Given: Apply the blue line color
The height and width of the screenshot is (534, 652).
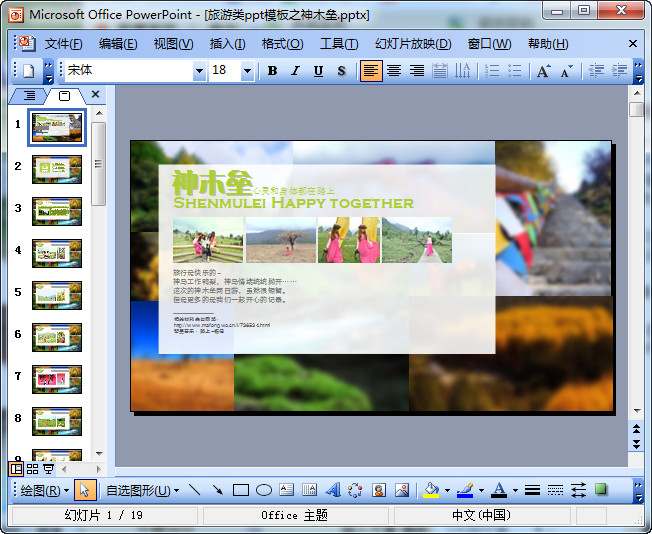Looking at the screenshot, I should coord(465,490).
